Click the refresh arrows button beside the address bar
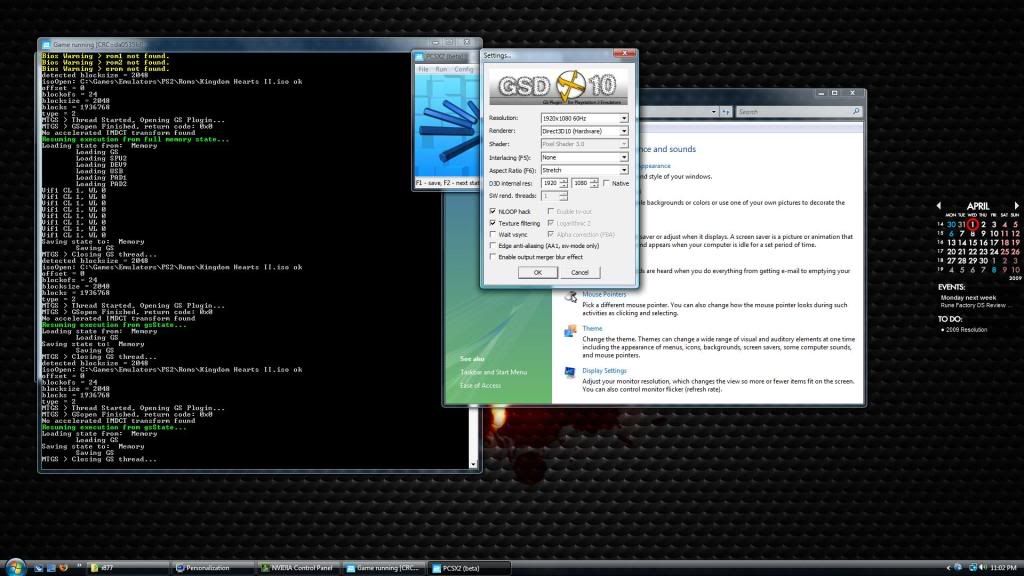The height and width of the screenshot is (576, 1024). point(726,112)
